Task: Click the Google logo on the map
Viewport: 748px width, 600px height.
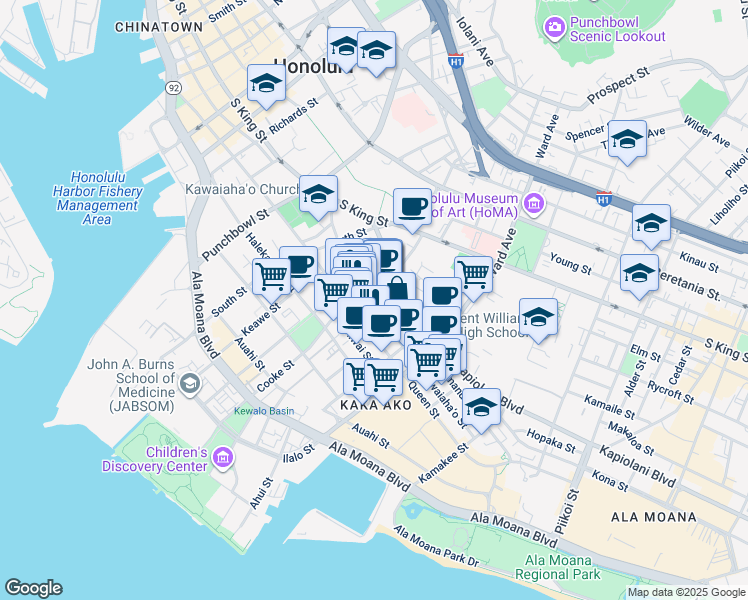Action: (x=33, y=588)
